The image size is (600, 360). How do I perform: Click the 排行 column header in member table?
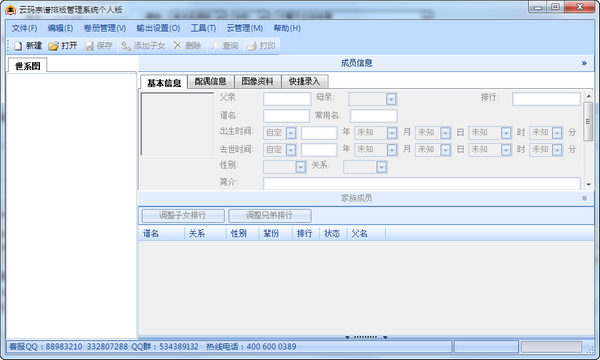(x=306, y=233)
